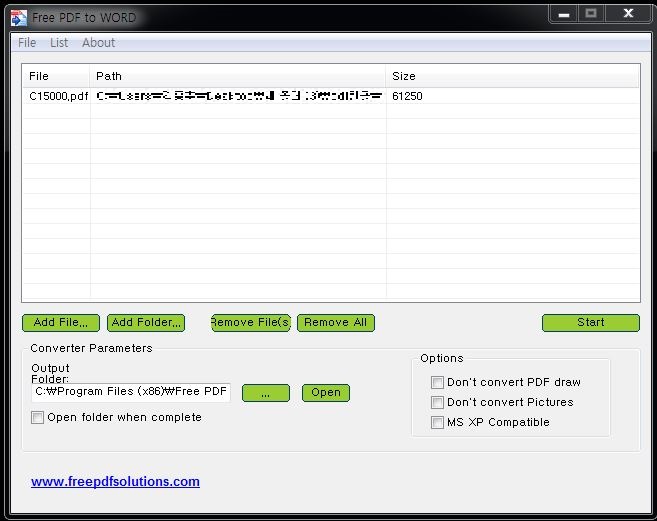Click the Add Folder... button
The height and width of the screenshot is (521, 657).
point(146,323)
